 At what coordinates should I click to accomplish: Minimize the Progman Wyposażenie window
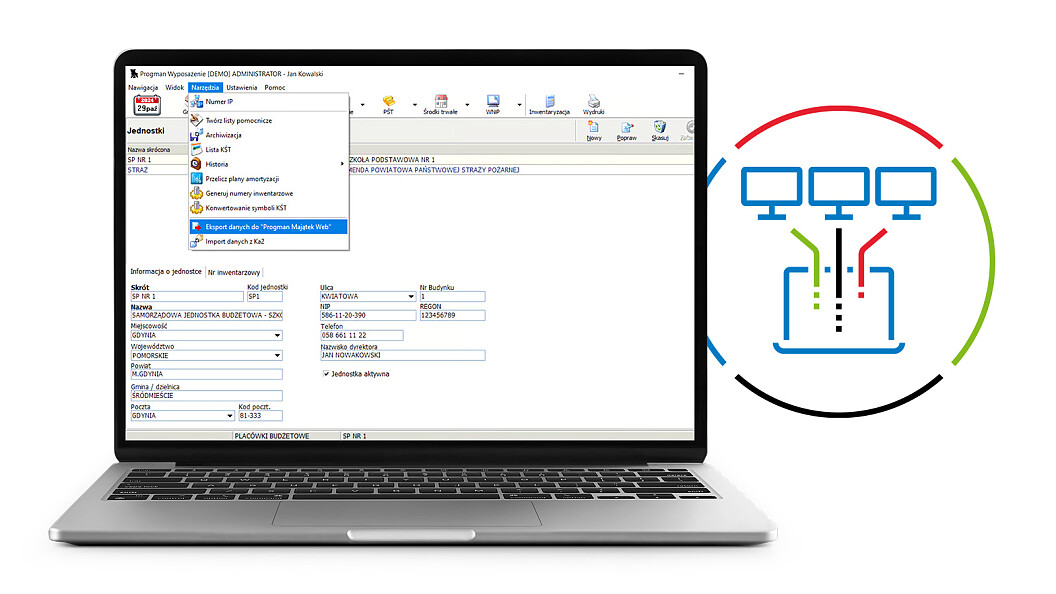click(x=682, y=73)
